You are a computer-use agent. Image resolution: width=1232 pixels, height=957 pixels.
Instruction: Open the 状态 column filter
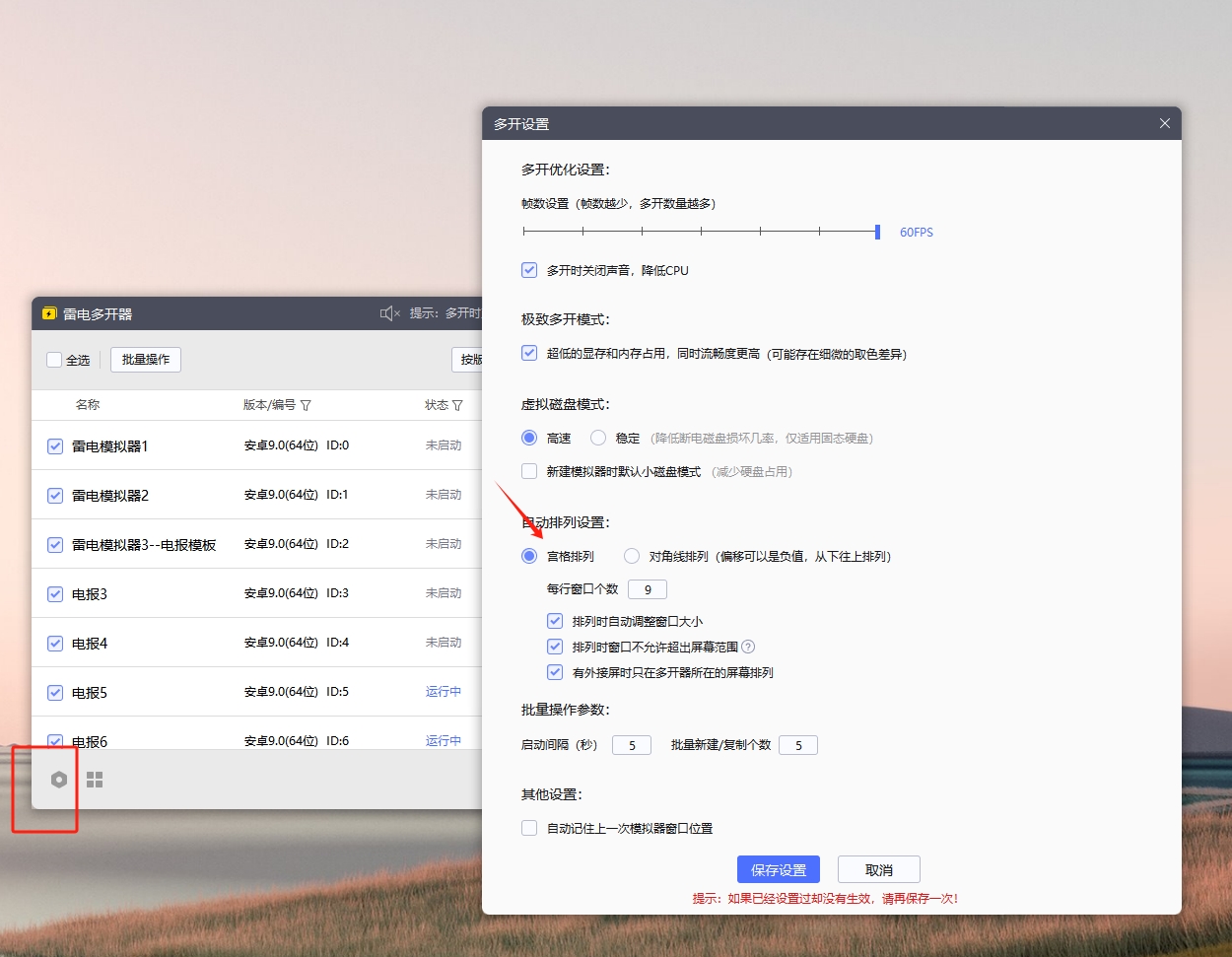(457, 405)
